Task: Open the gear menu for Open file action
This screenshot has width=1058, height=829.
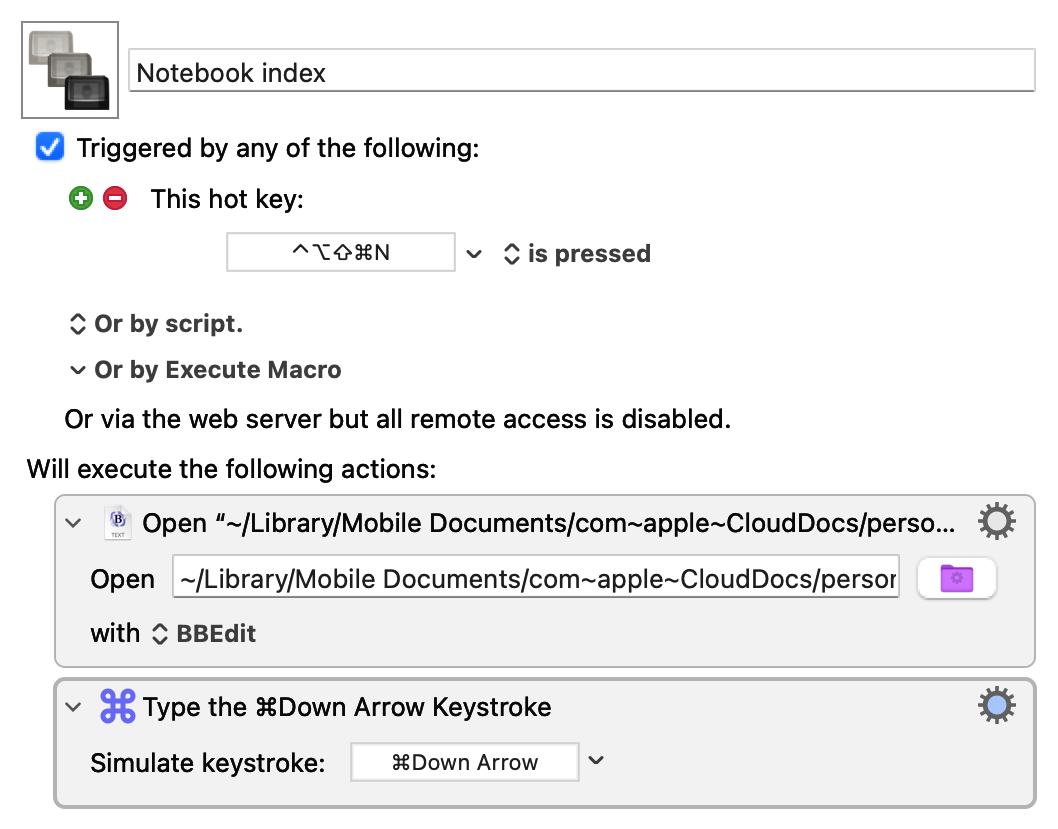Action: click(x=996, y=522)
